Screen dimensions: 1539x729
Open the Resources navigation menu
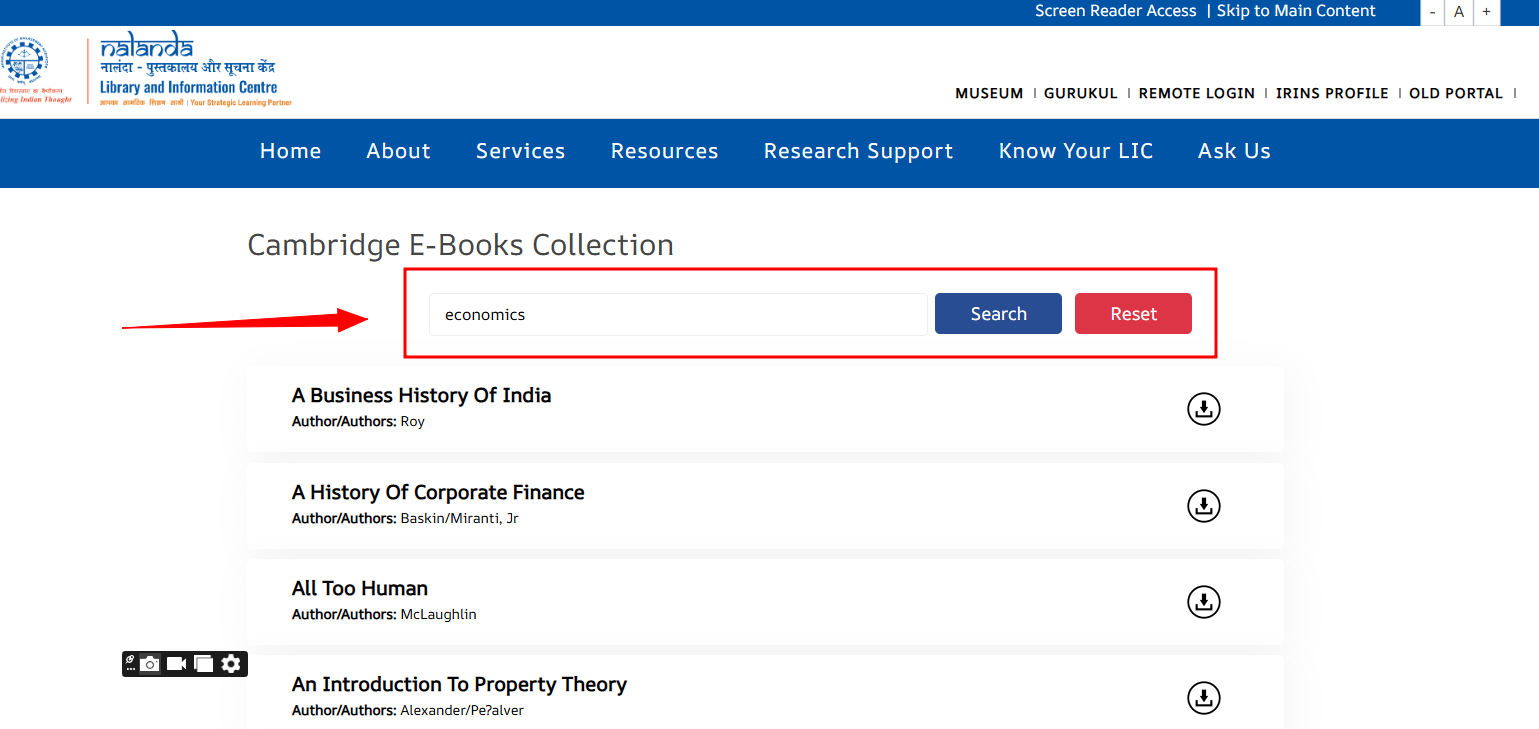(664, 151)
